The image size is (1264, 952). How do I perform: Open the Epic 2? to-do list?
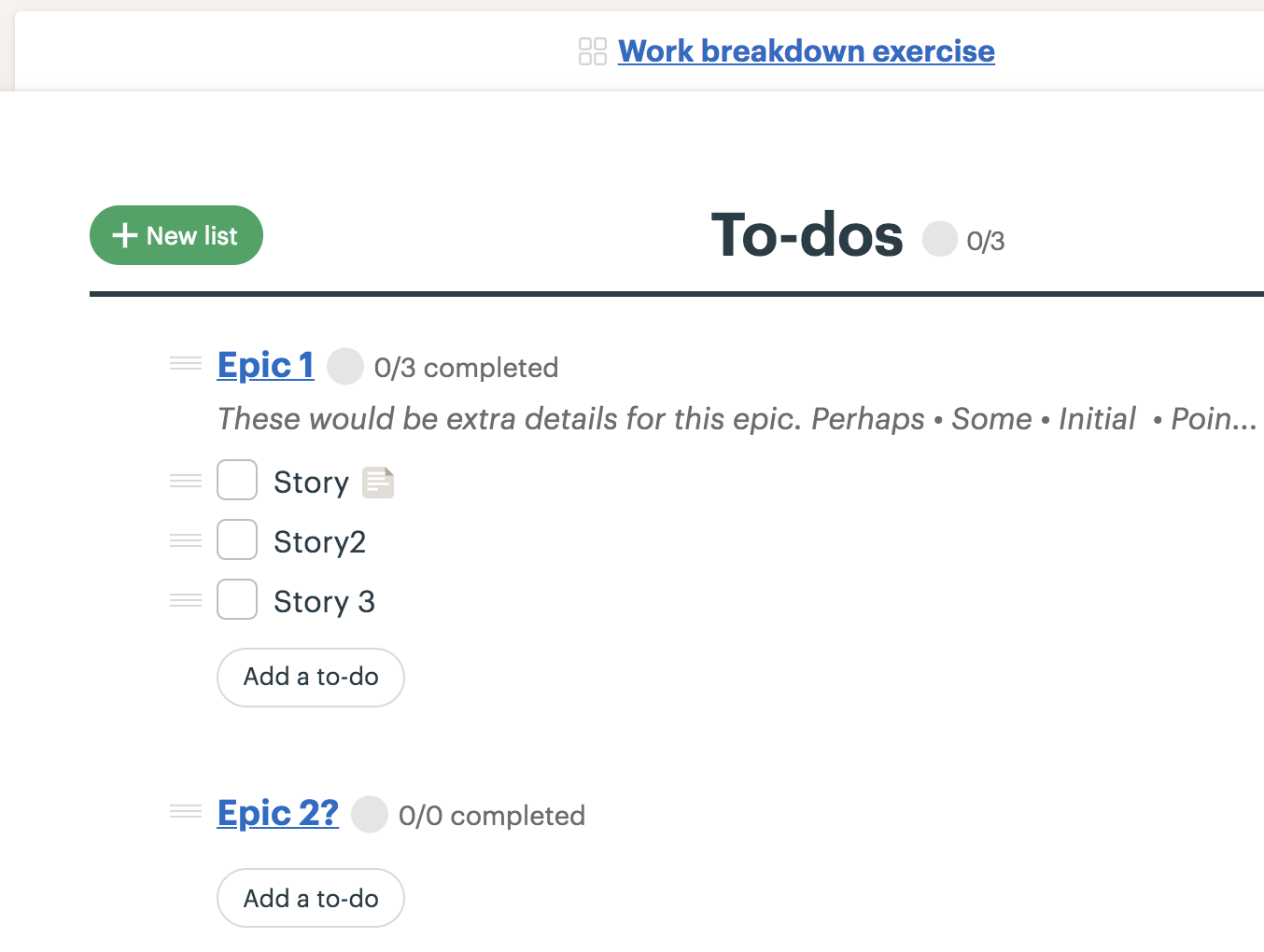coord(277,813)
